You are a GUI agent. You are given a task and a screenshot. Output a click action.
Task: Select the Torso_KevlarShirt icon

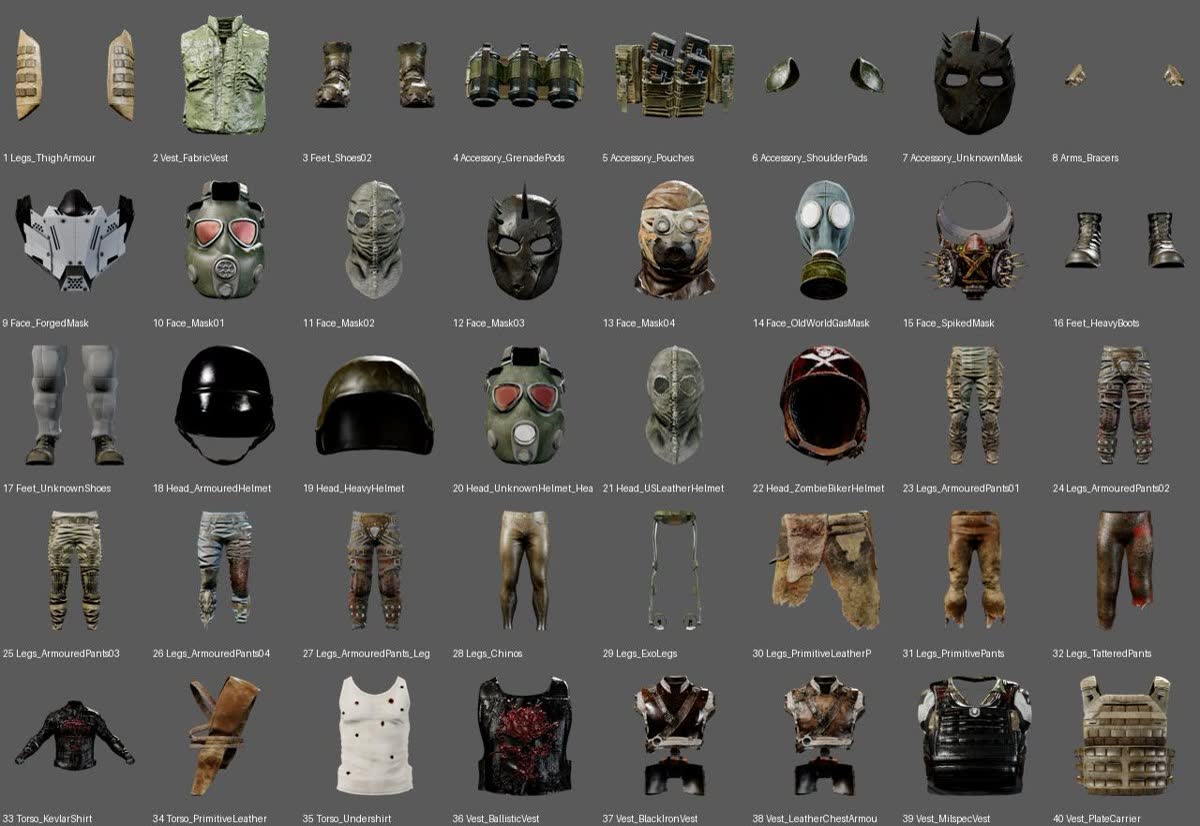pyautogui.click(x=75, y=735)
